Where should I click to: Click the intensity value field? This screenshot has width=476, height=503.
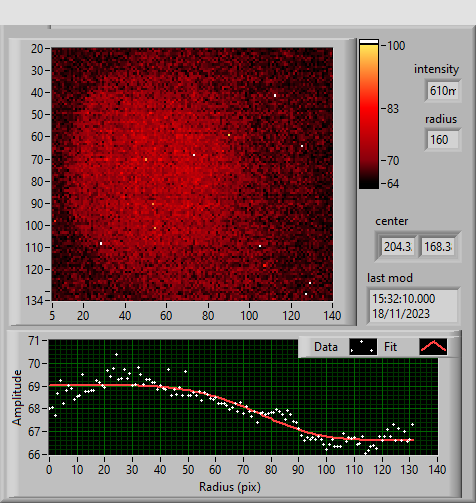pyautogui.click(x=443, y=91)
